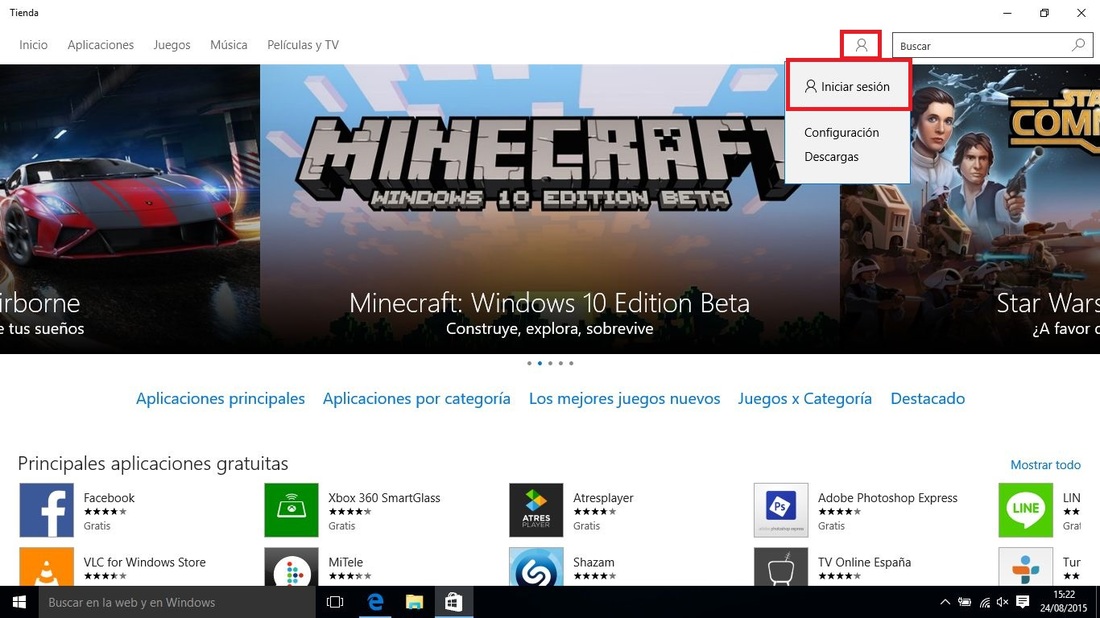Select Configuración in account menu
The height and width of the screenshot is (618, 1100).
click(x=841, y=133)
